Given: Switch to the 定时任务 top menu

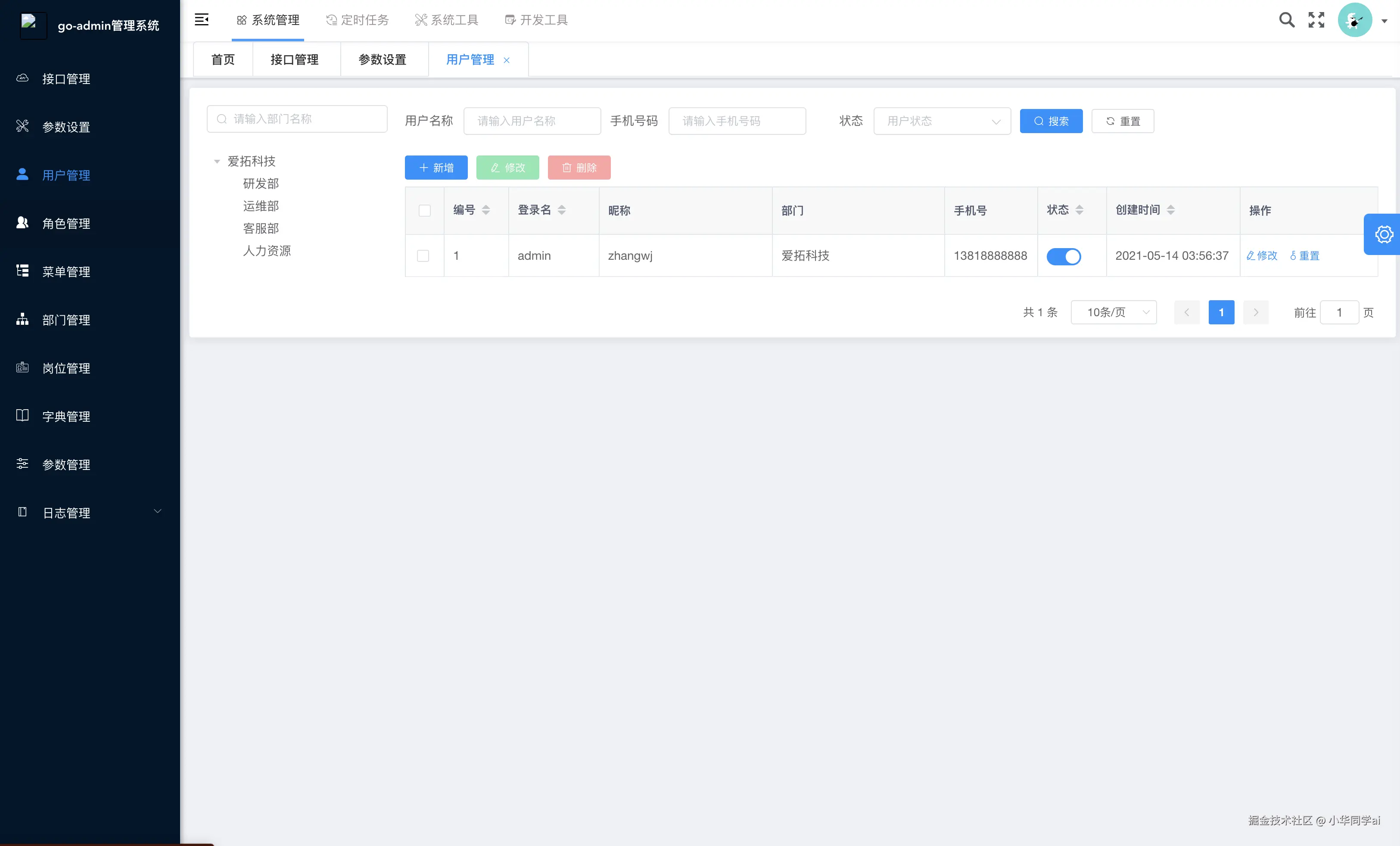Looking at the screenshot, I should [358, 20].
